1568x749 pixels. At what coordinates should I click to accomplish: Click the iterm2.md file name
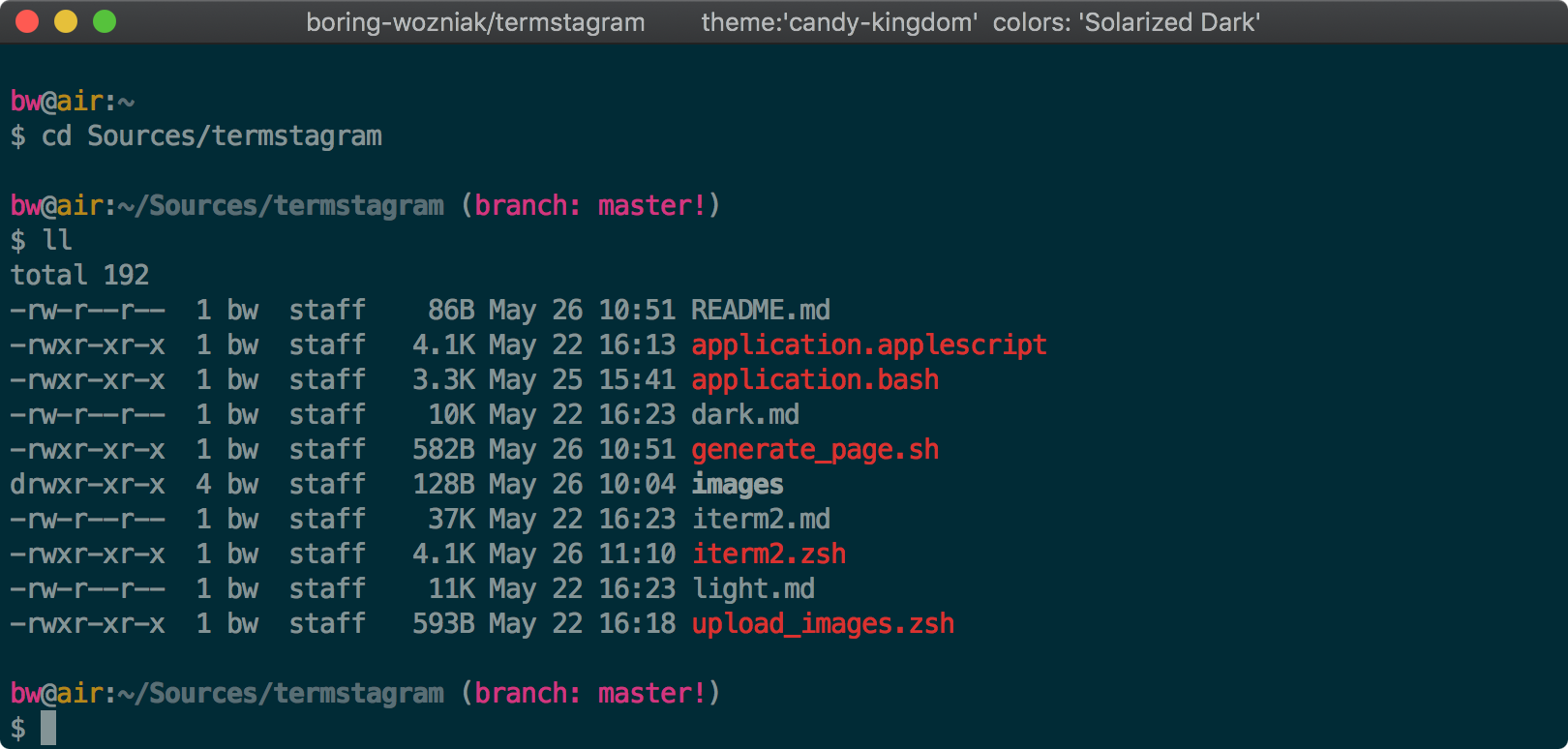[x=760, y=519]
